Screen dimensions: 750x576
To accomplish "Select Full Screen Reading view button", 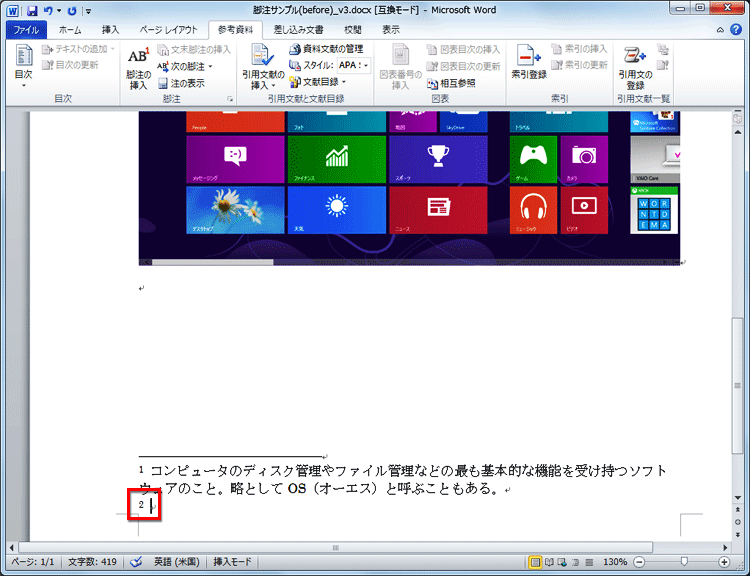I will [550, 562].
